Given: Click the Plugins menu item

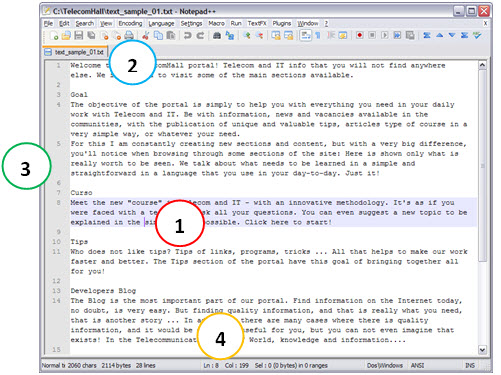Looking at the screenshot, I should 282,23.
